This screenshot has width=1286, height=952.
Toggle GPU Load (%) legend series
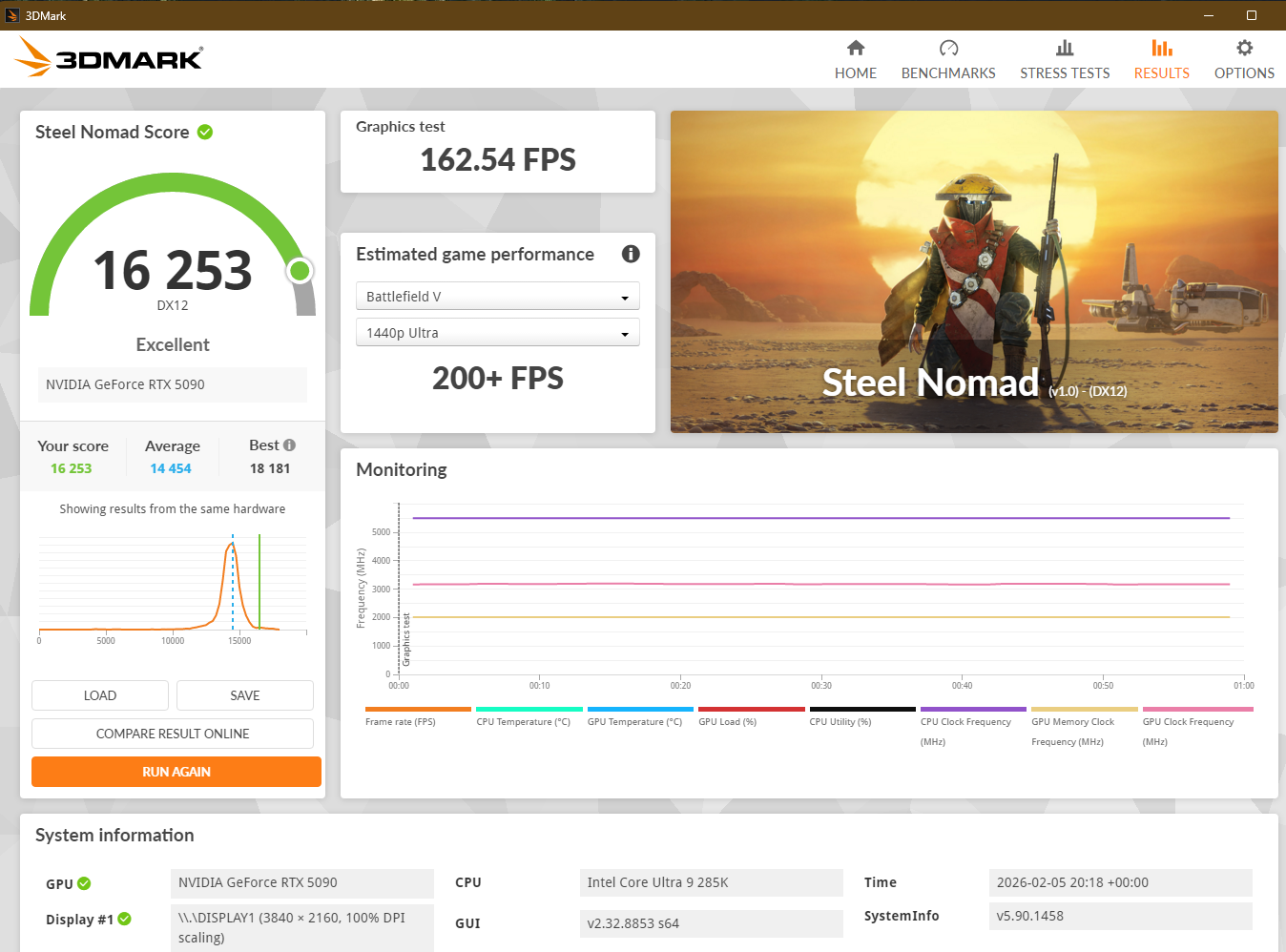[727, 721]
